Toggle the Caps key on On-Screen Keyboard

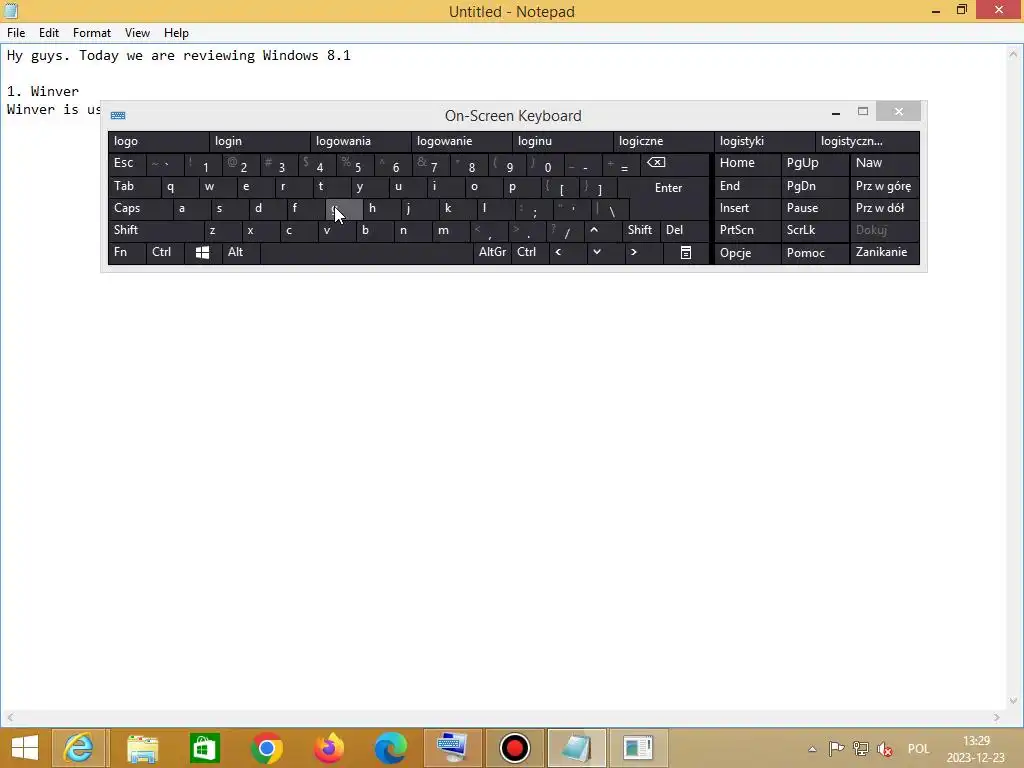tap(140, 208)
